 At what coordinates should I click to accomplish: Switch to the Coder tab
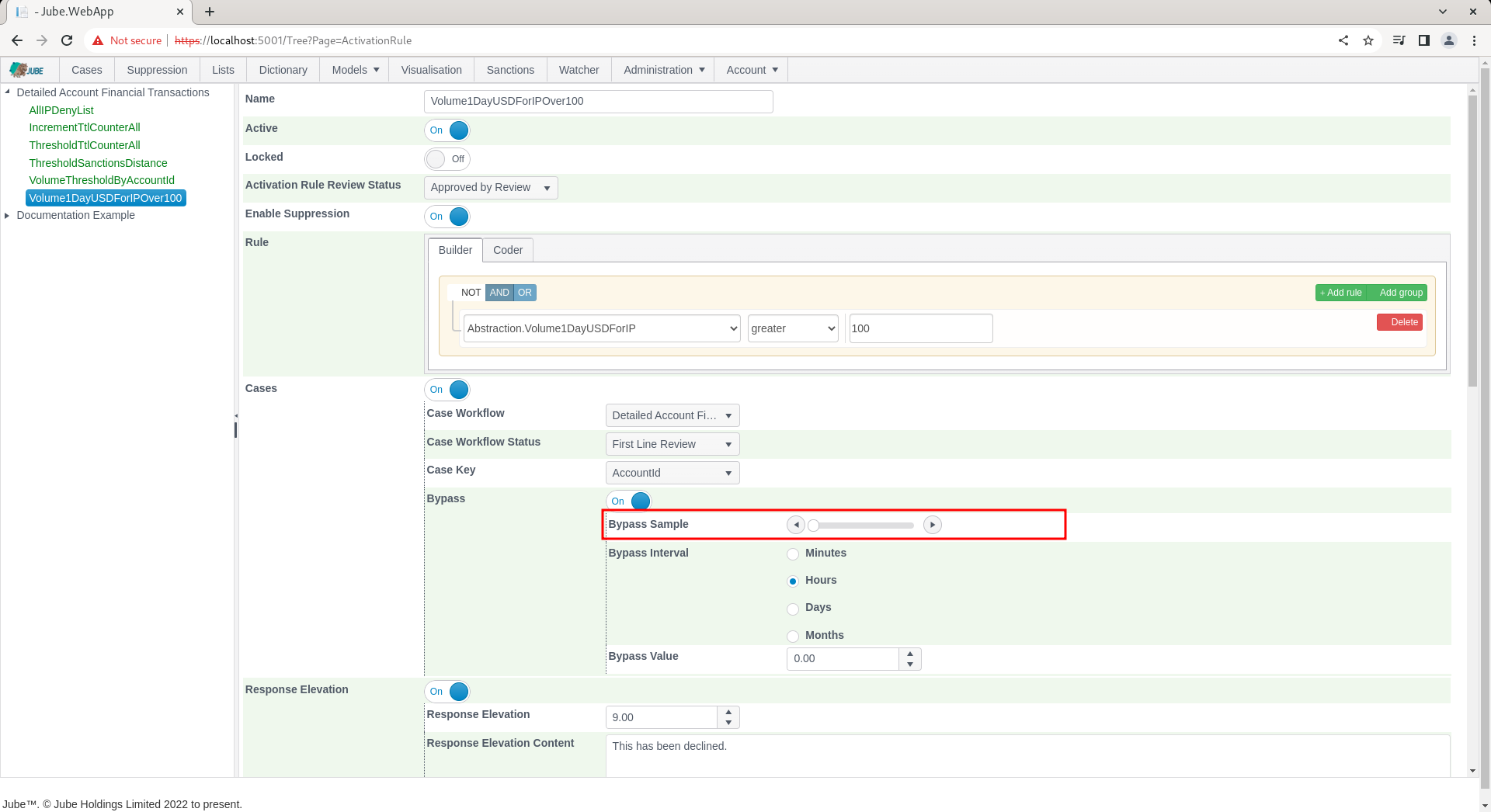click(x=508, y=250)
